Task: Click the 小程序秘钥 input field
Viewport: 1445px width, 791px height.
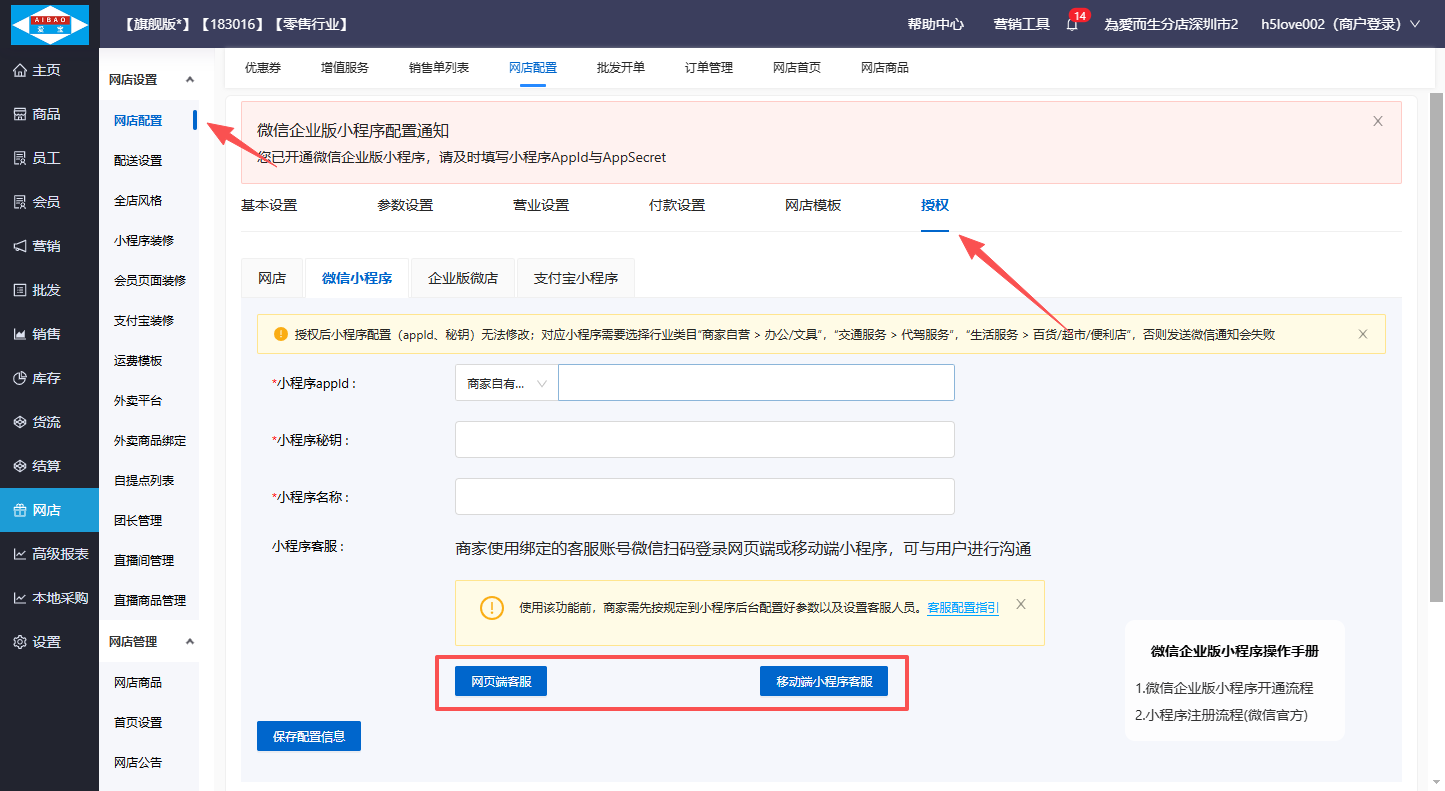Action: 704,439
